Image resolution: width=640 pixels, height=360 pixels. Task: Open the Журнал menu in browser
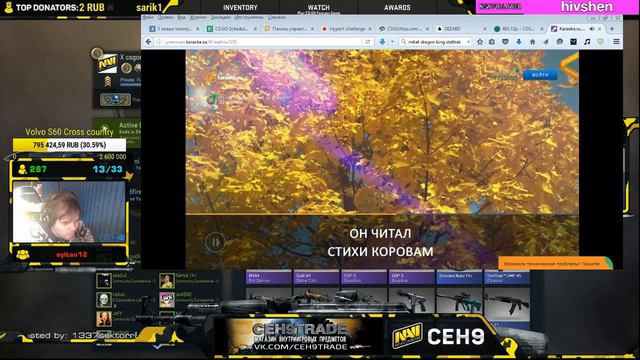click(x=198, y=18)
